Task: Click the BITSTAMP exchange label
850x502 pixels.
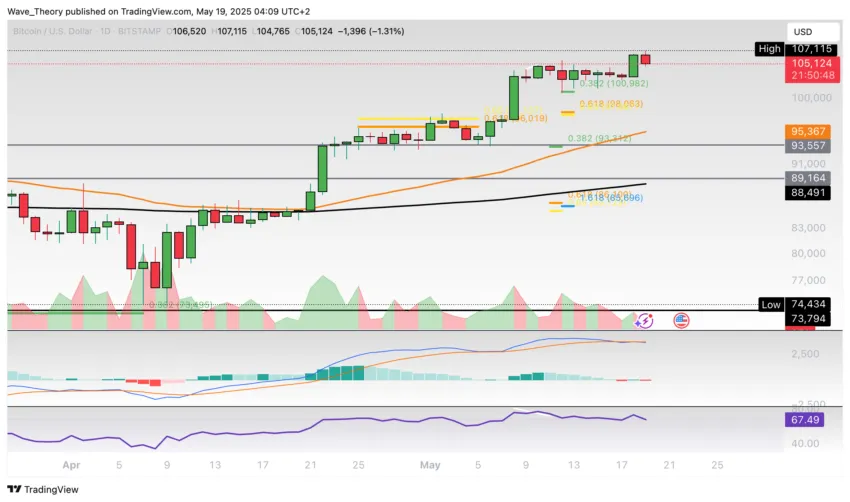Action: [139, 31]
